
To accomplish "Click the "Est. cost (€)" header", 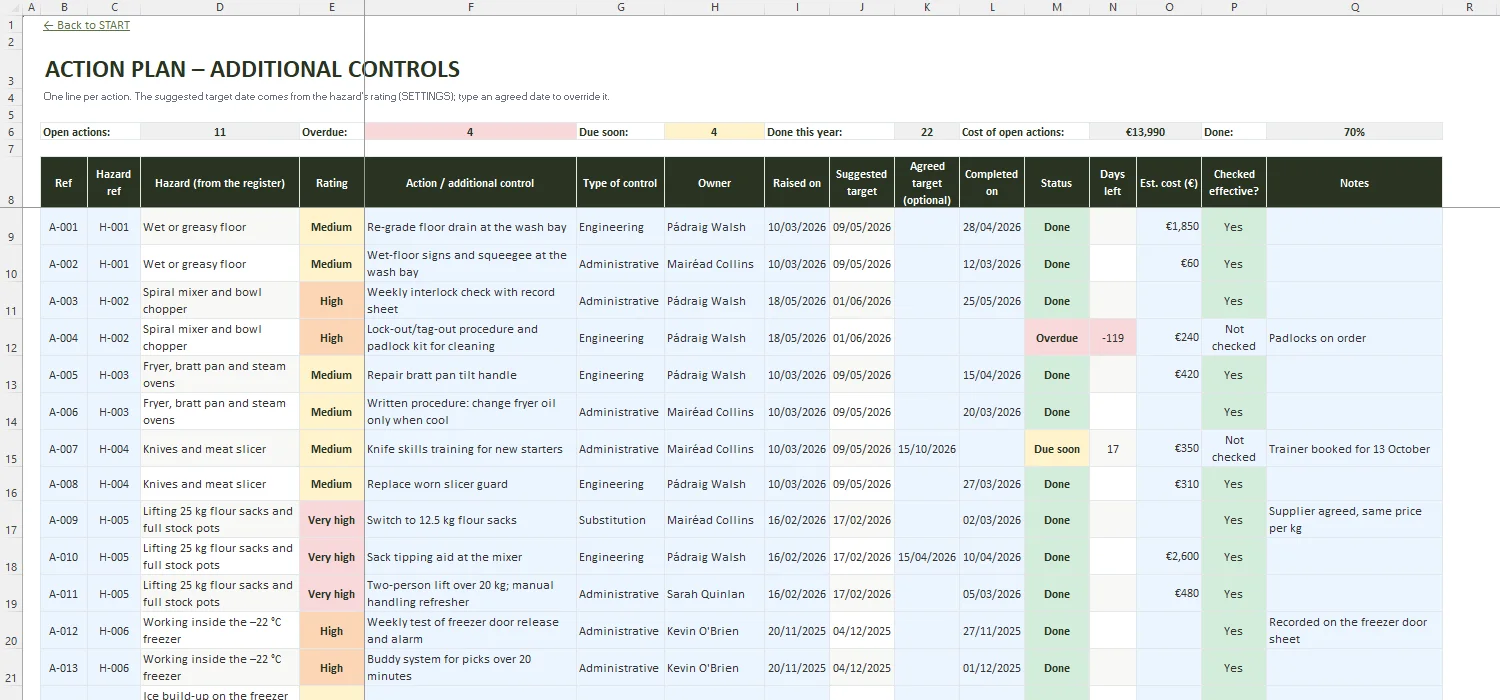I will (1168, 183).
